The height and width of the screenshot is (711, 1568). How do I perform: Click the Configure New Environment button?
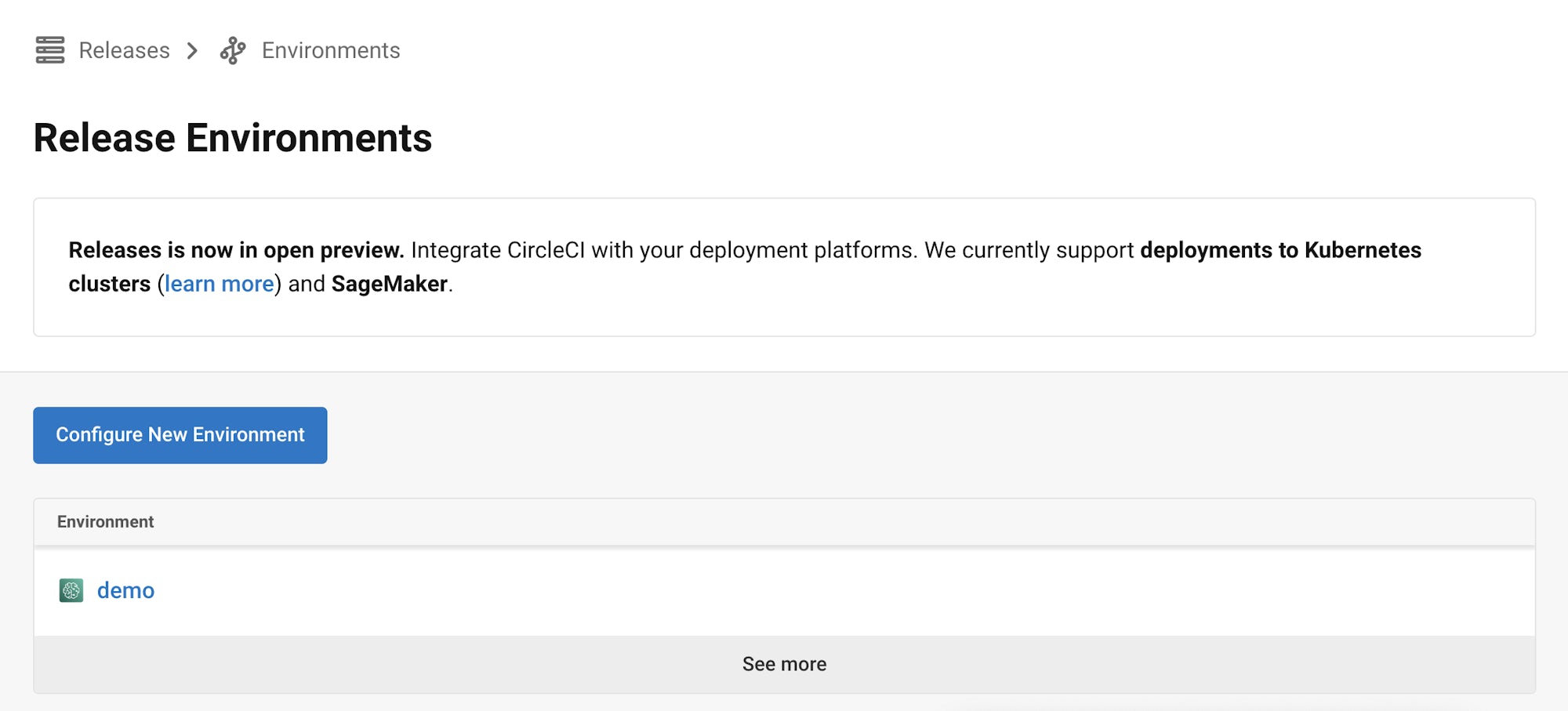(x=180, y=434)
